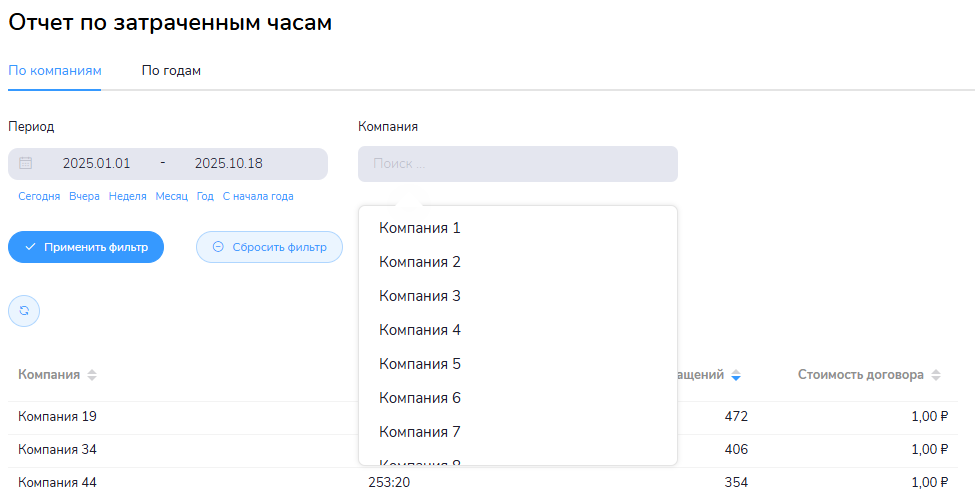Click the start date 2025.01.01 field

96,163
